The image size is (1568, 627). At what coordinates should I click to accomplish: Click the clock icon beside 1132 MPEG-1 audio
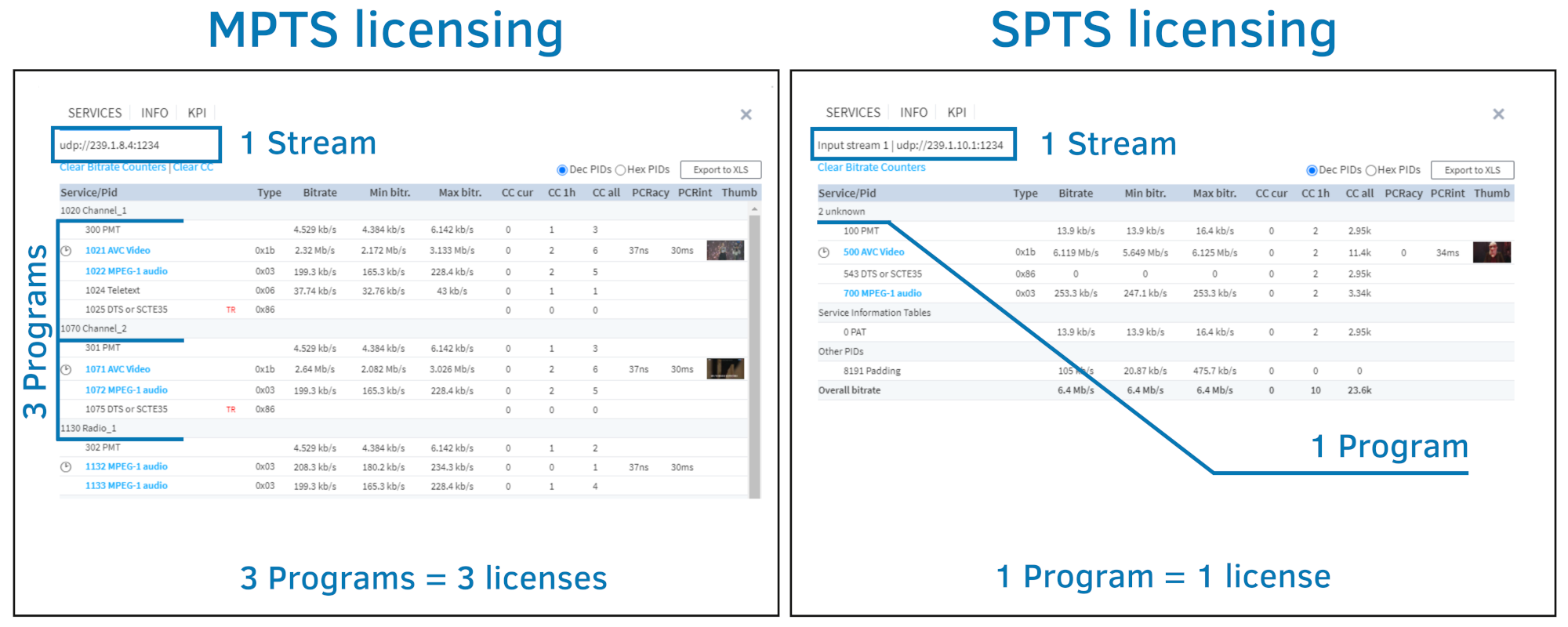pyautogui.click(x=67, y=467)
